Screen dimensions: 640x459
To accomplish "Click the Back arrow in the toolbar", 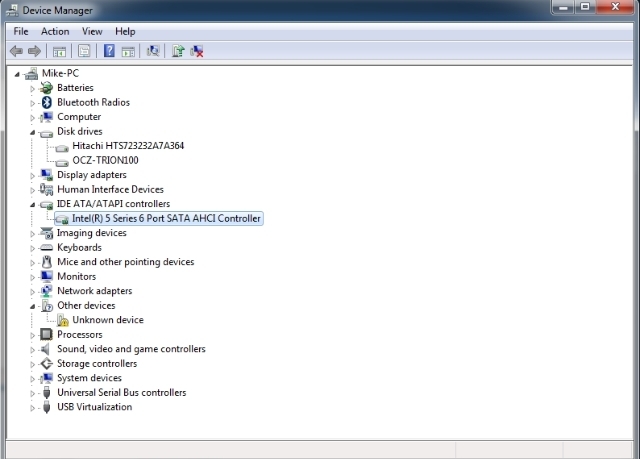I will pyautogui.click(x=16, y=51).
